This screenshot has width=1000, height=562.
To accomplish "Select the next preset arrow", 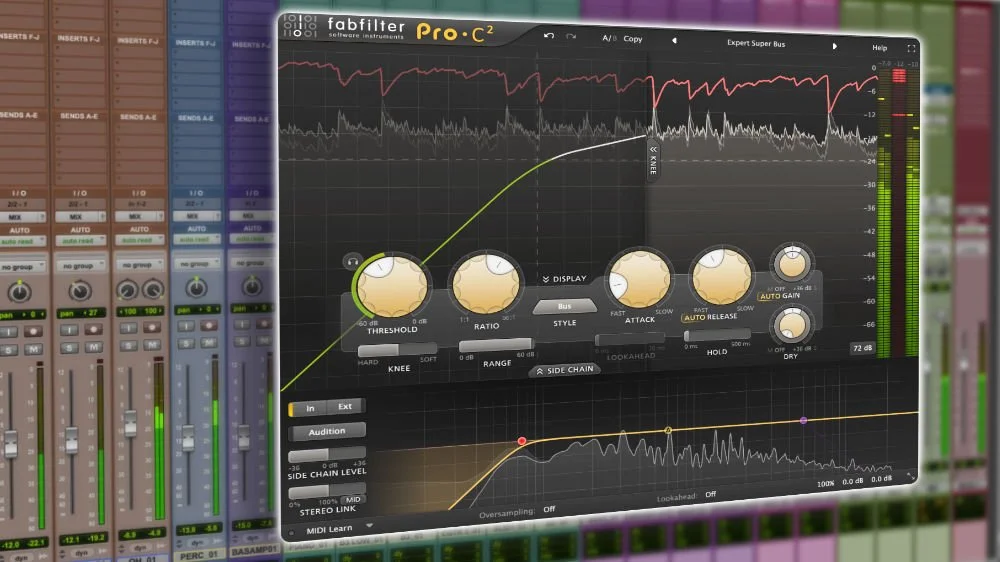I will 834,46.
